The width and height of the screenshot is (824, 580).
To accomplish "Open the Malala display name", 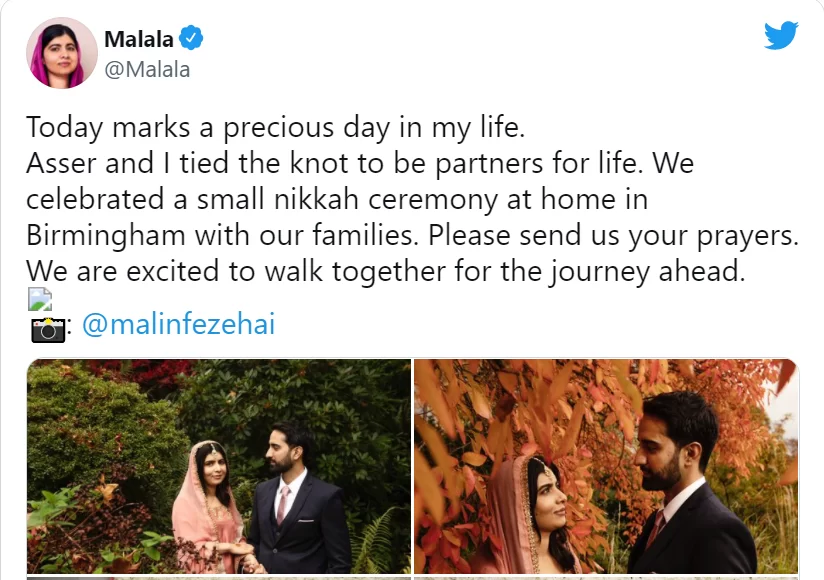I will point(138,40).
